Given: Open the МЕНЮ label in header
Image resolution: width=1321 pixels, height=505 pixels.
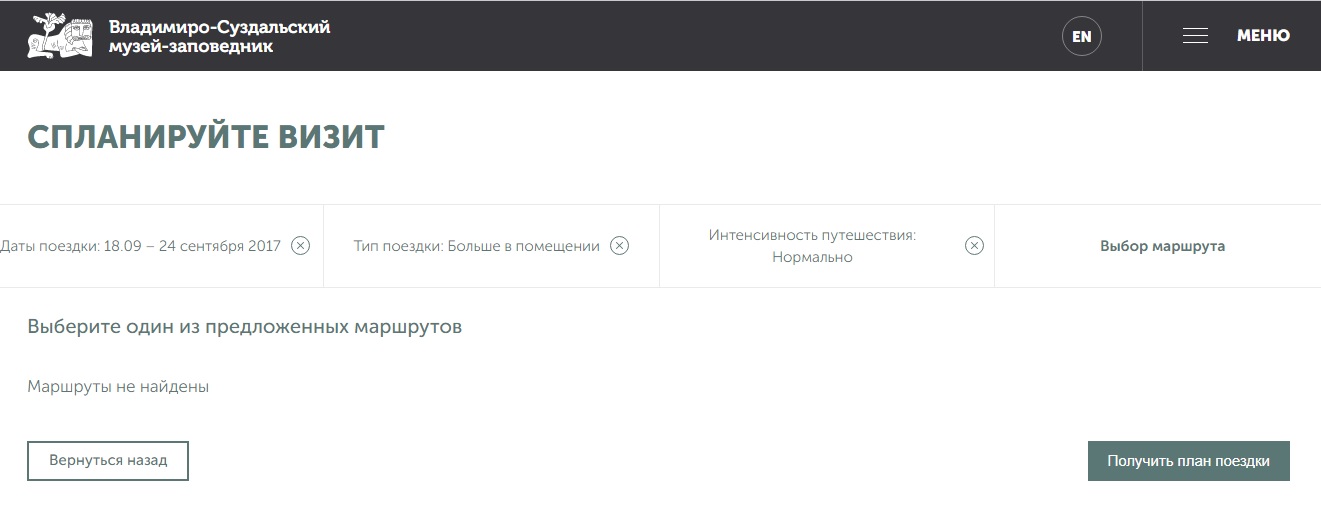Looking at the screenshot, I should coord(1263,36).
